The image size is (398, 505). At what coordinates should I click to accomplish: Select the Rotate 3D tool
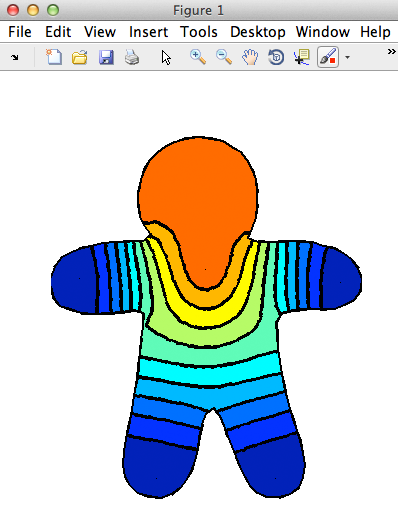[276, 57]
